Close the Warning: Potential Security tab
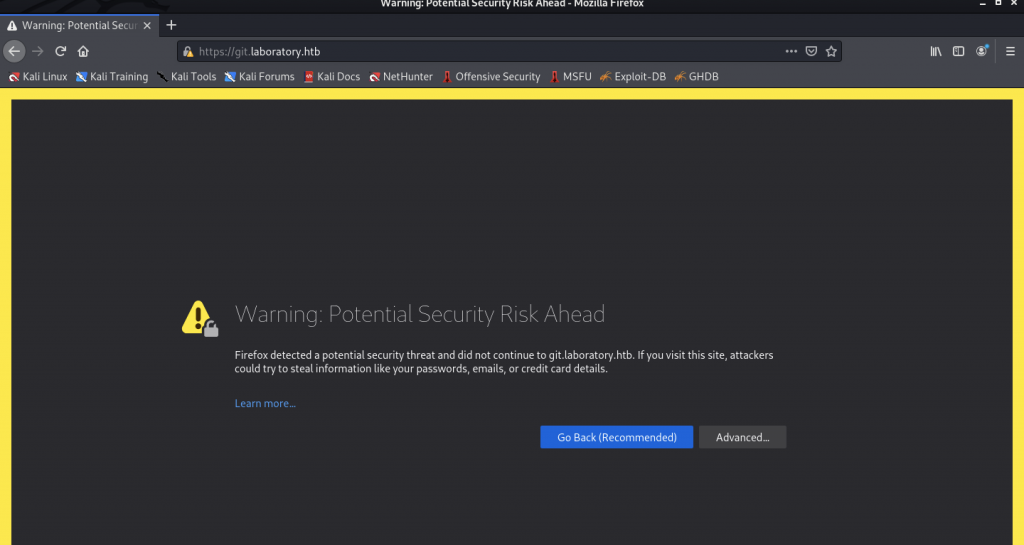 pos(149,25)
